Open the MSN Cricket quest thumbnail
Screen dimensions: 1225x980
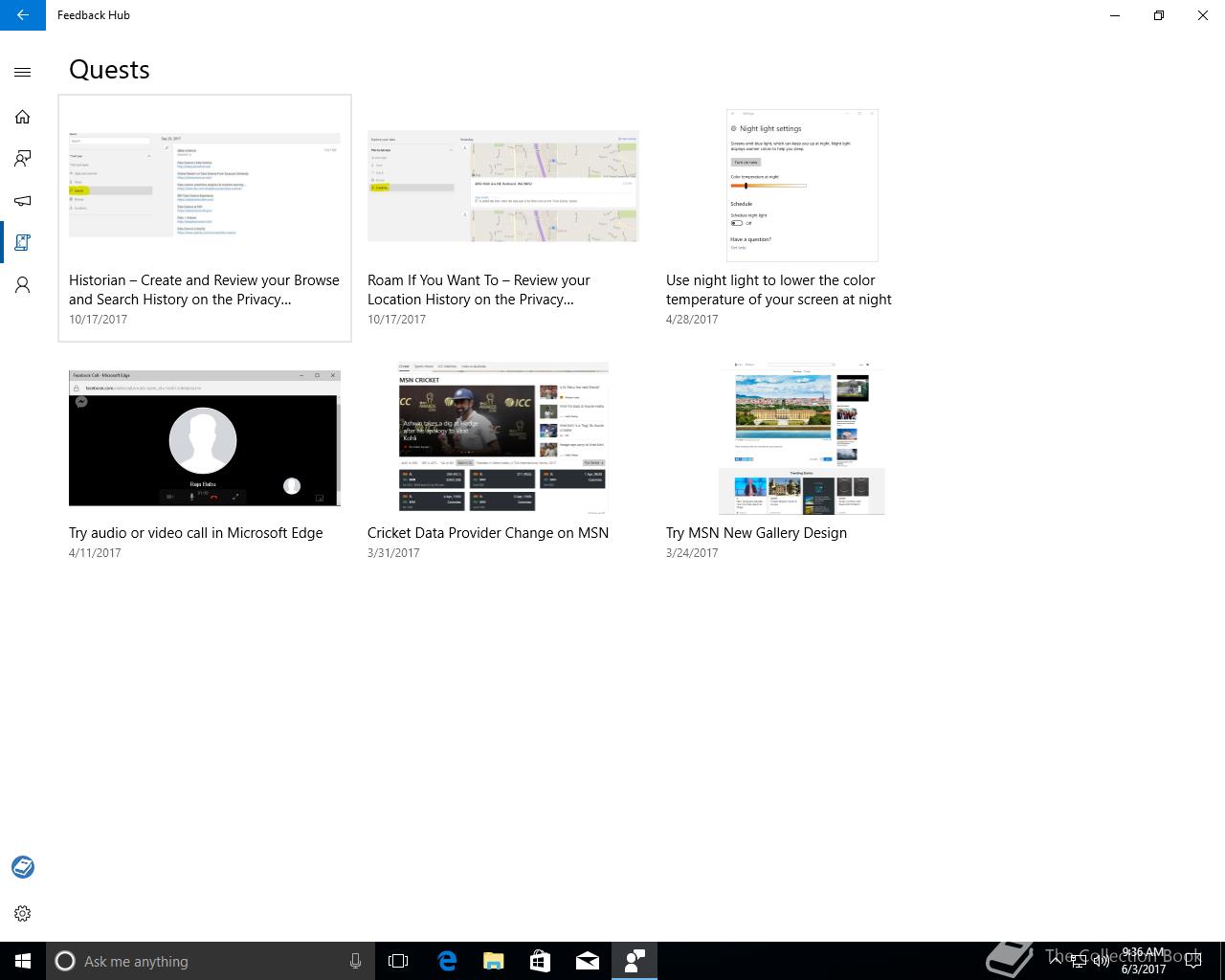[503, 438]
